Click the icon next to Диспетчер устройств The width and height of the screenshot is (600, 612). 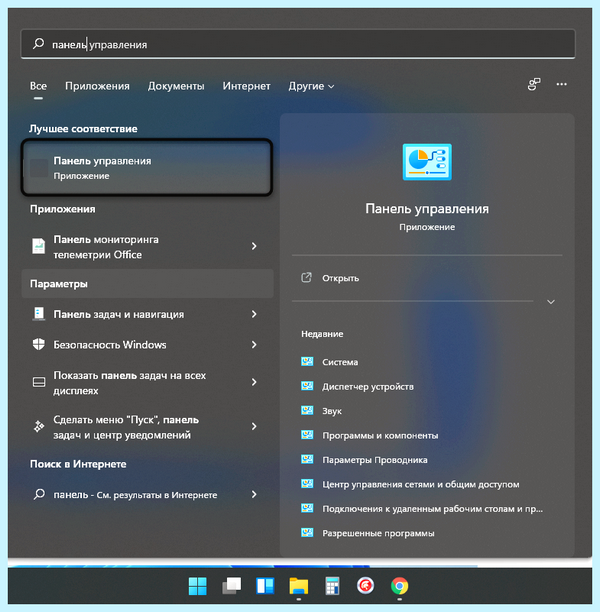(x=307, y=386)
